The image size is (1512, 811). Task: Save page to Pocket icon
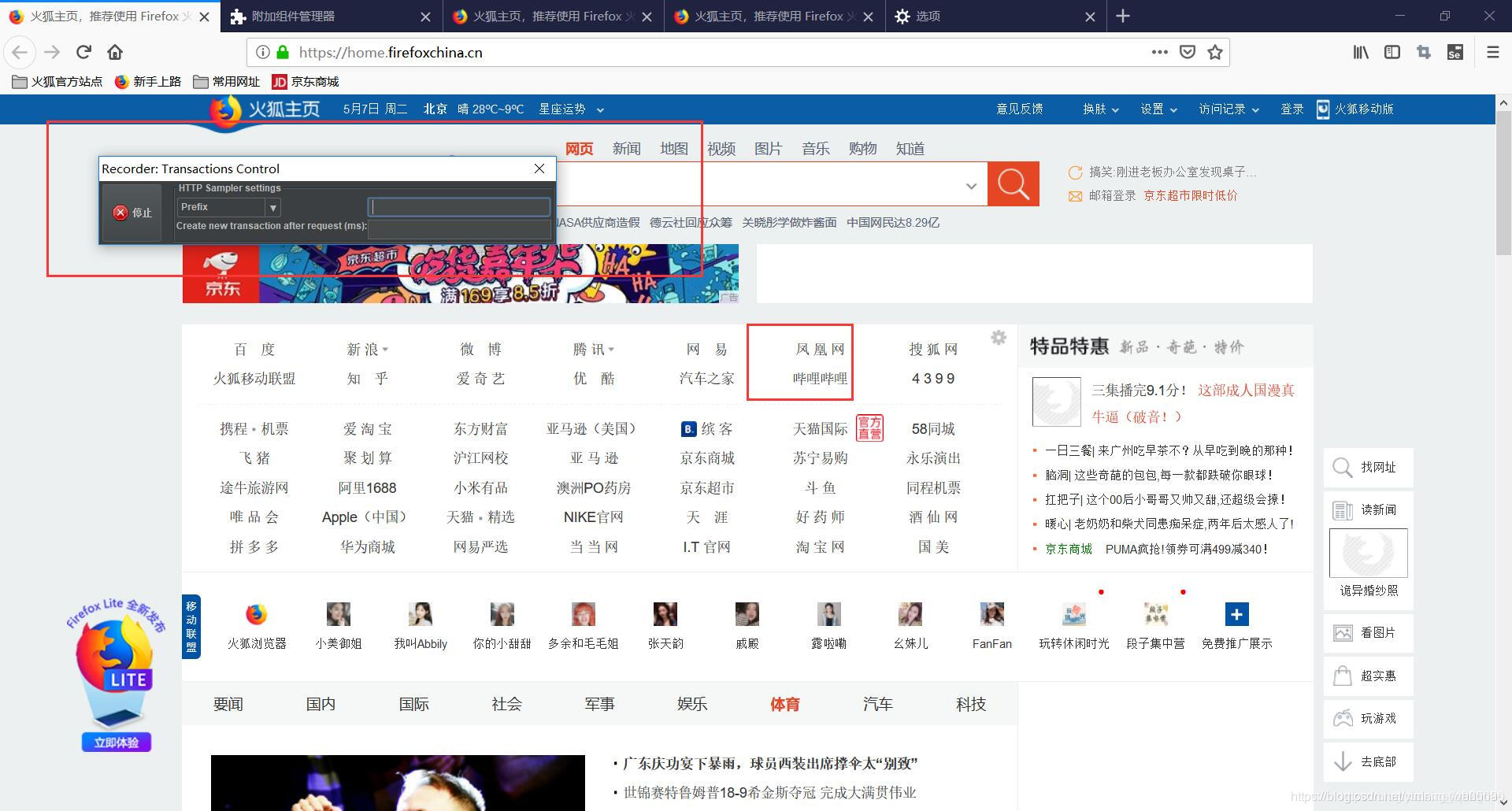1188,52
